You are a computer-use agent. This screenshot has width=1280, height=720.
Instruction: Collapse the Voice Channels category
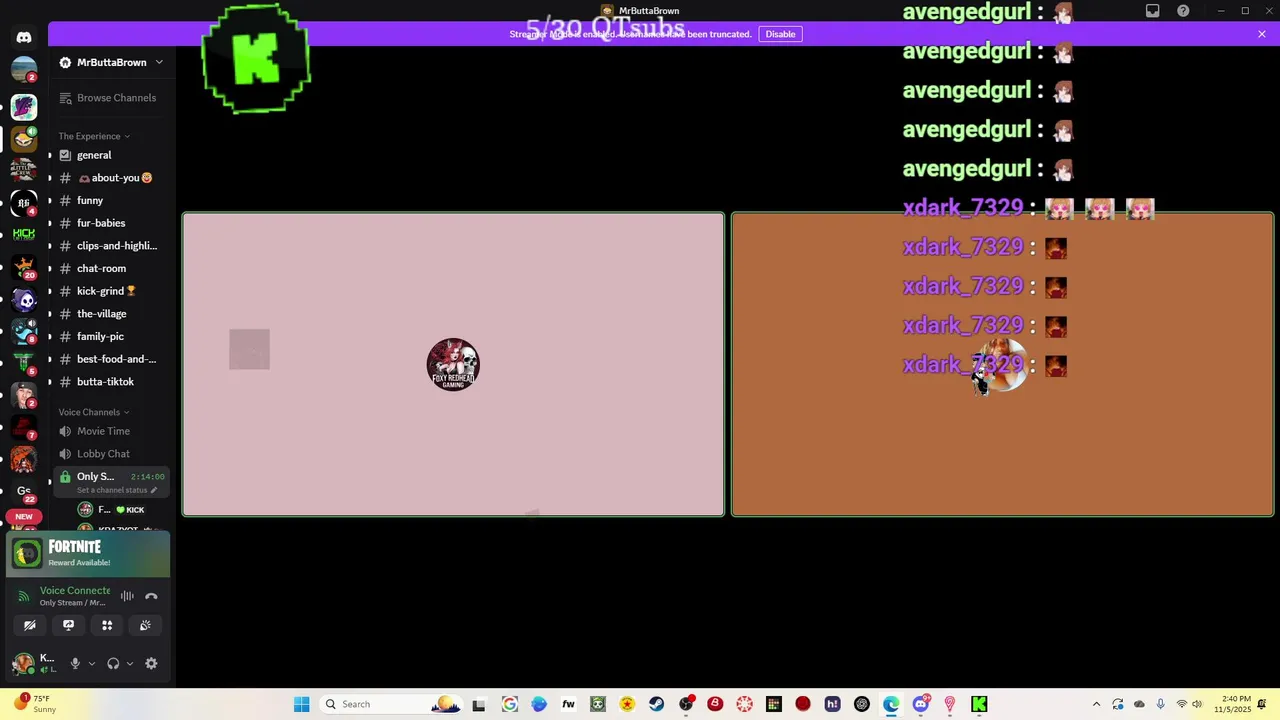pyautogui.click(x=94, y=412)
